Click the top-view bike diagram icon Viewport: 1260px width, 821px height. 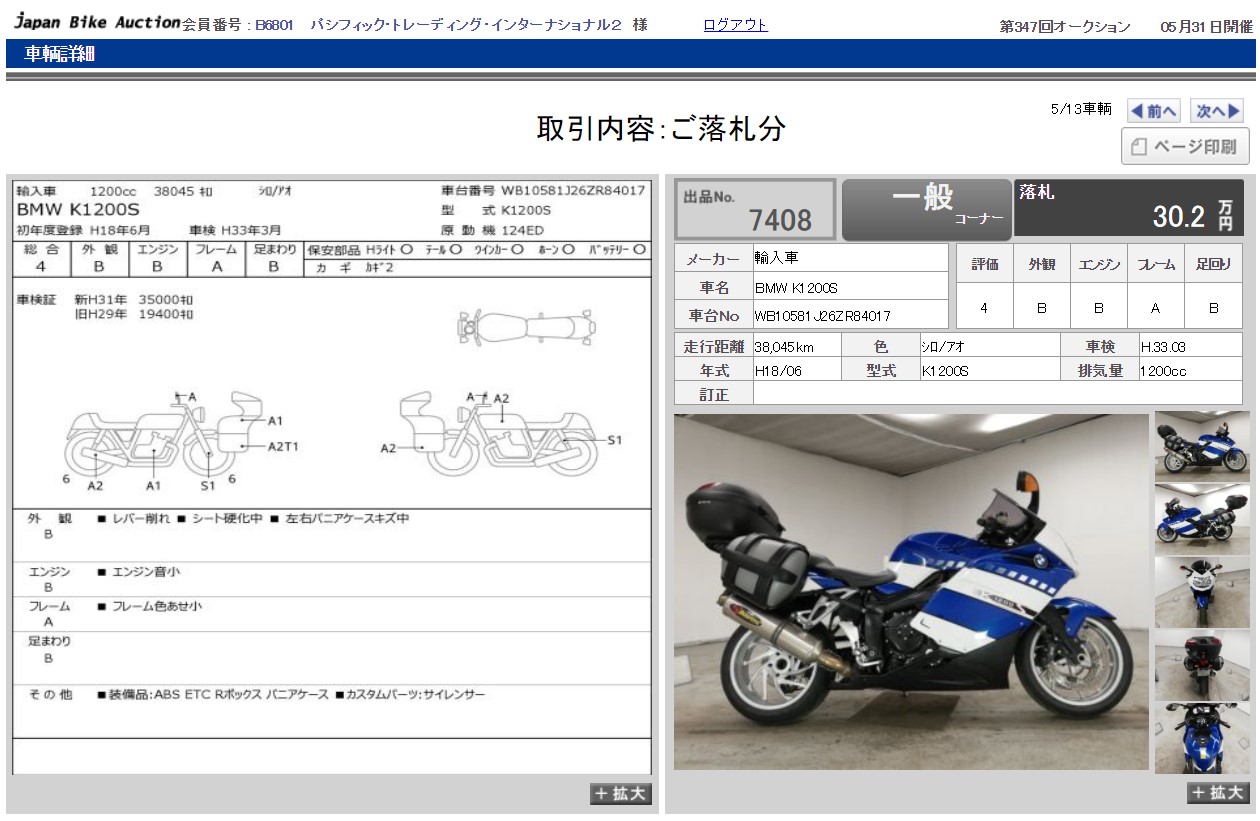(x=526, y=326)
